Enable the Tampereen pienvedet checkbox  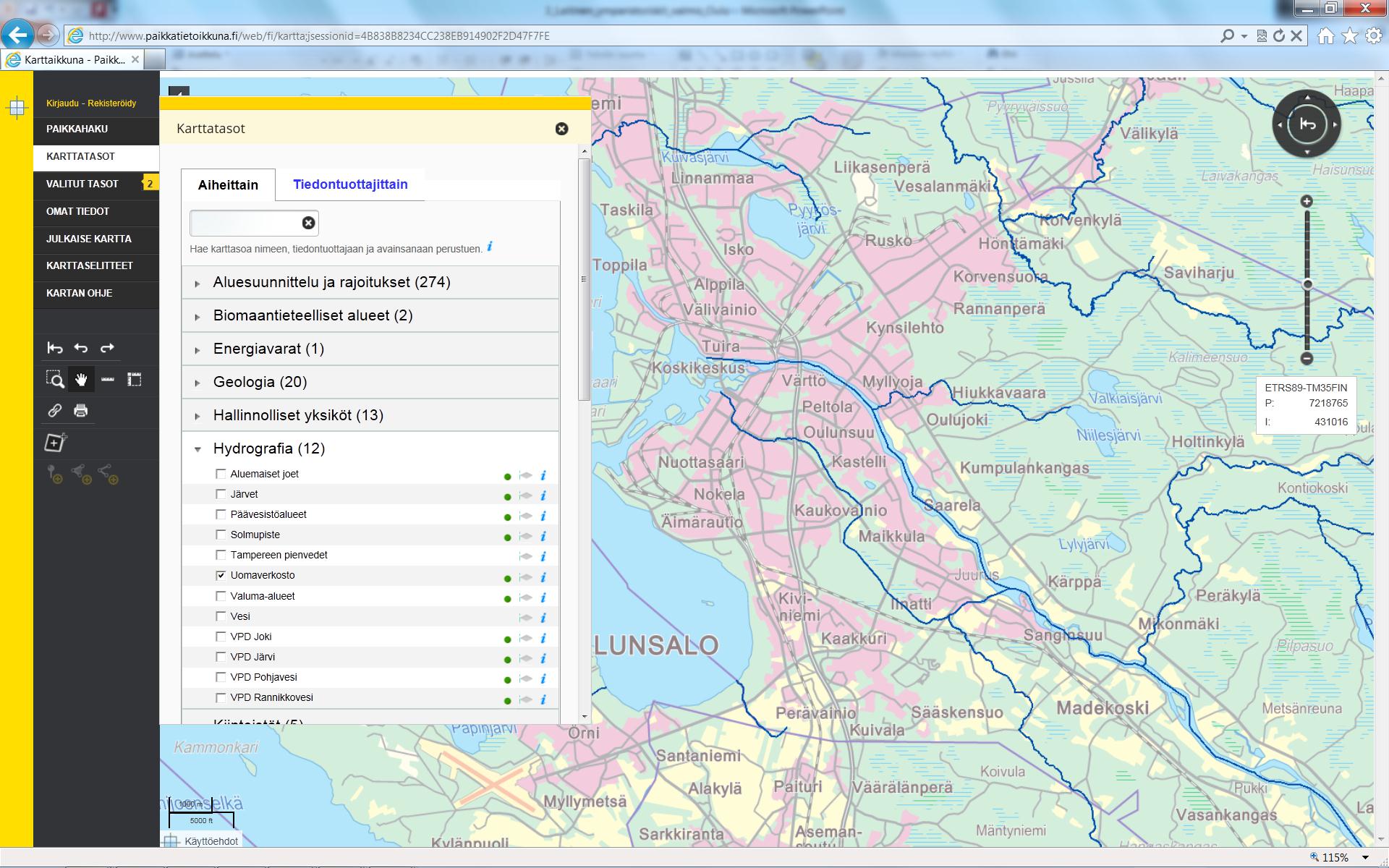(221, 555)
